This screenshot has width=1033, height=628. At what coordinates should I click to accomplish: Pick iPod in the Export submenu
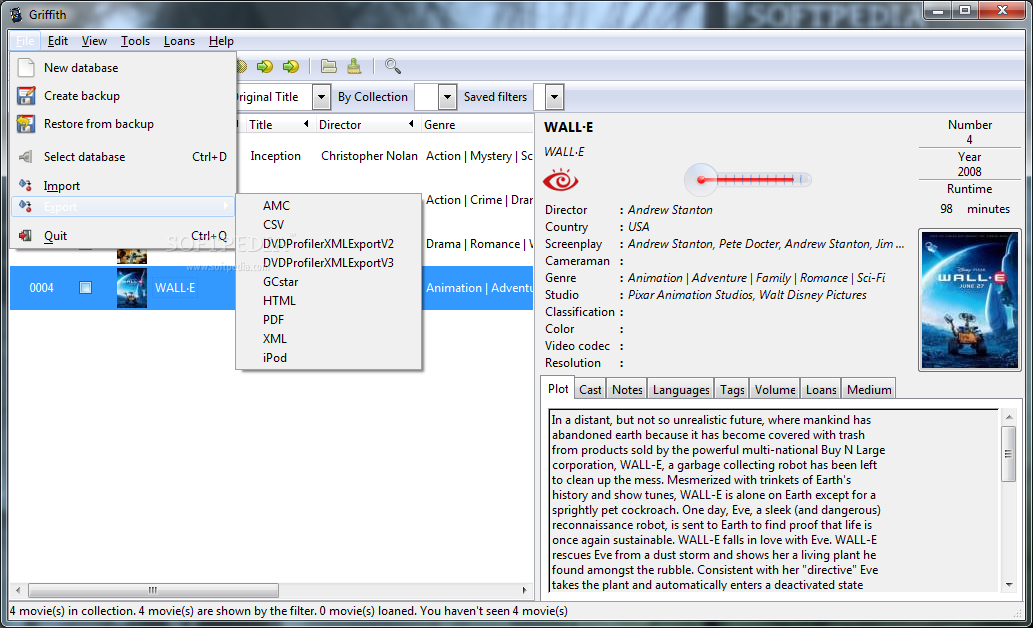click(x=329, y=358)
